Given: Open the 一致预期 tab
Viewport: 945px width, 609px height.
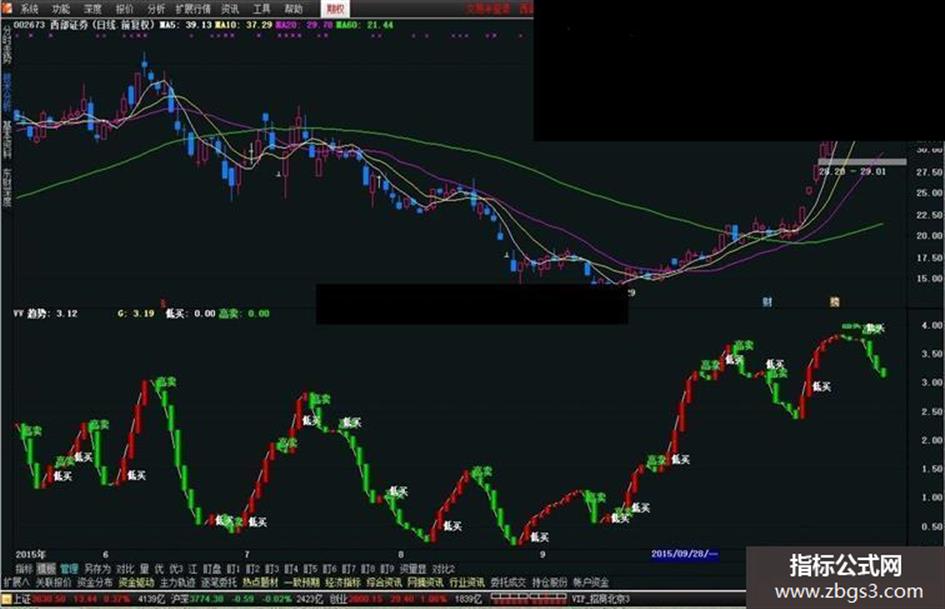Looking at the screenshot, I should coord(301,582).
